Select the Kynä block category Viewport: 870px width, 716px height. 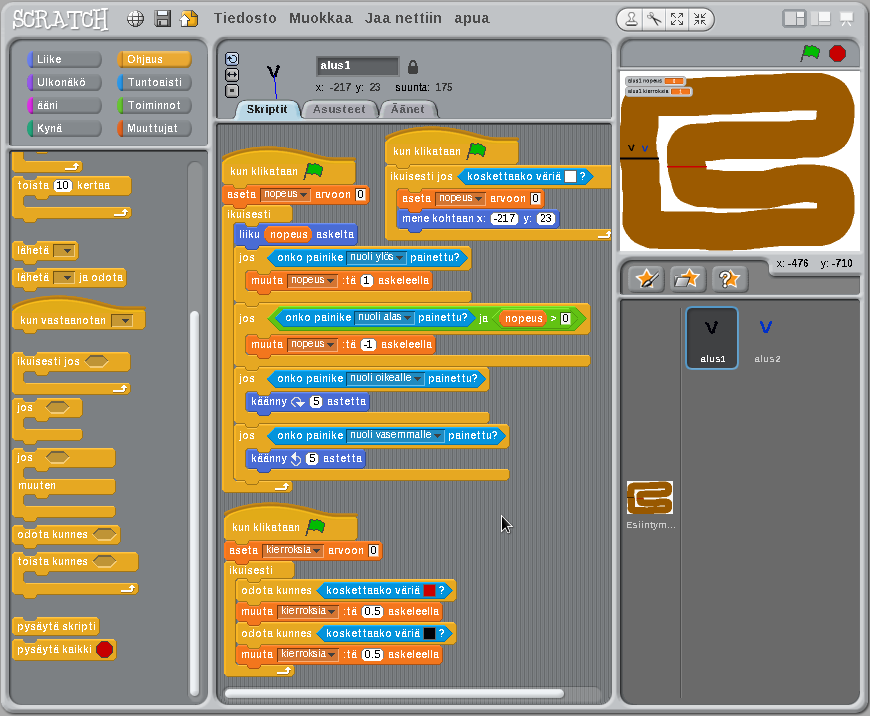(64, 128)
